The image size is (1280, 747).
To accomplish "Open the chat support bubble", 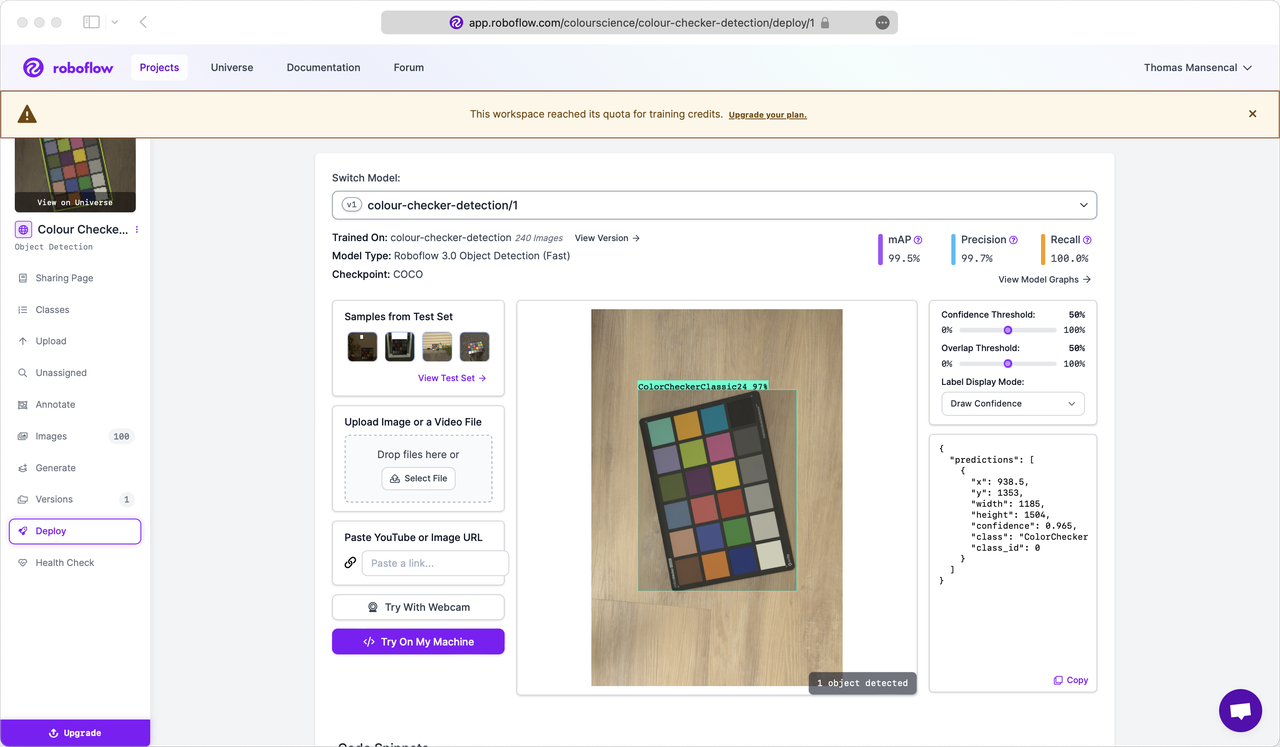I will pyautogui.click(x=1240, y=711).
